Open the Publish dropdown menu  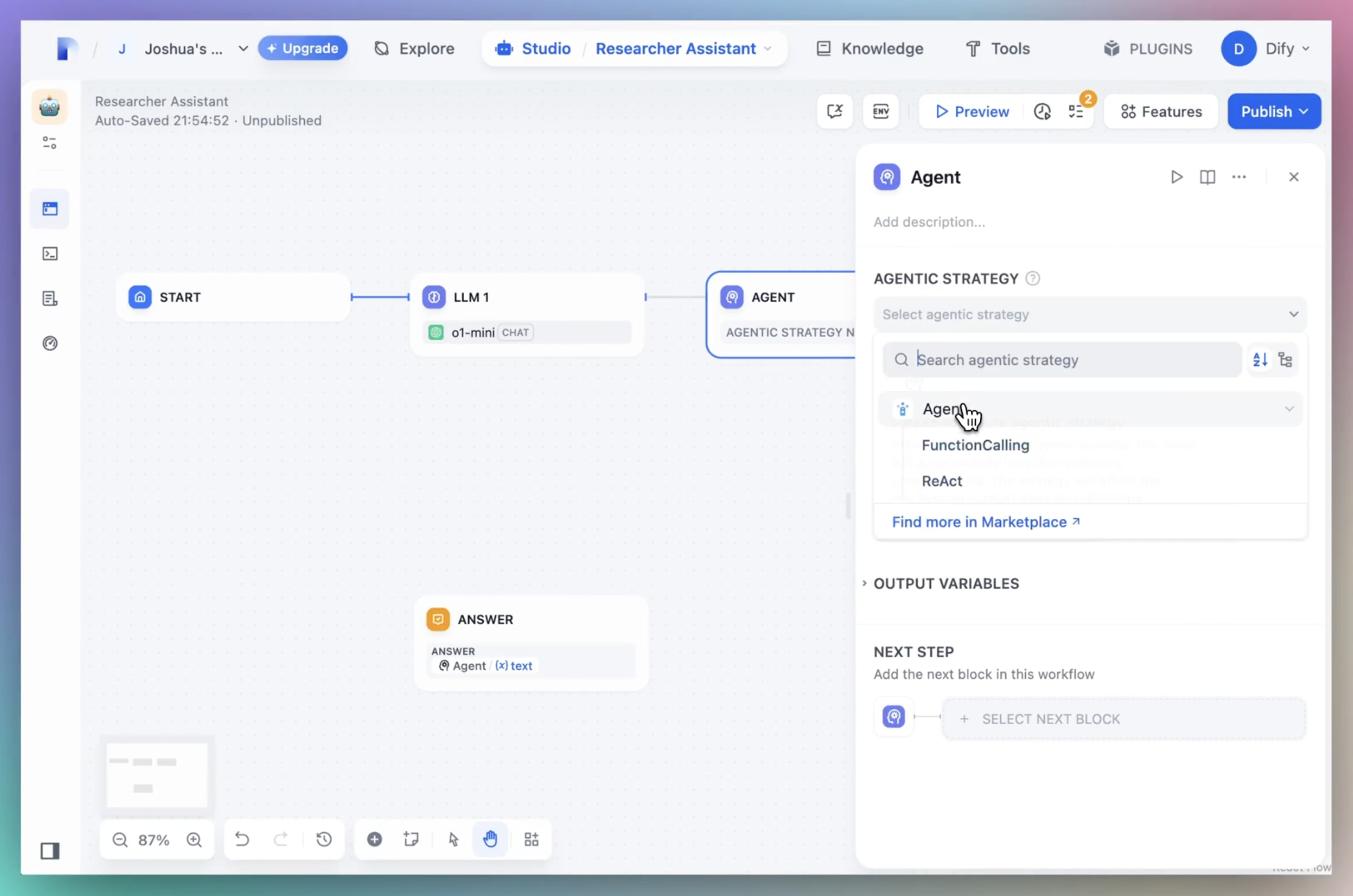tap(1274, 112)
